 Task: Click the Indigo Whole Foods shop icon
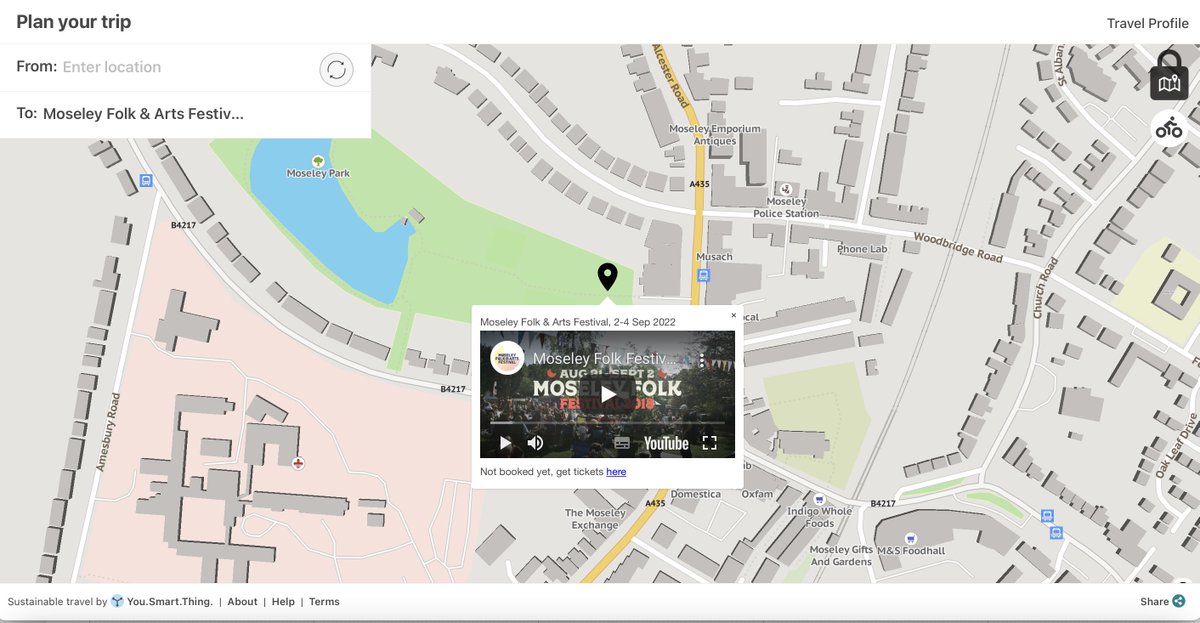click(819, 499)
